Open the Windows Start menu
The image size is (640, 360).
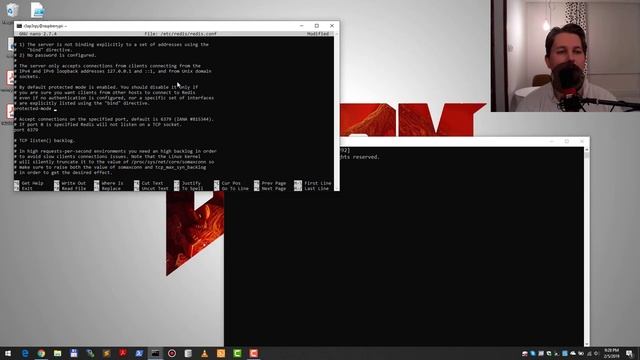8,353
